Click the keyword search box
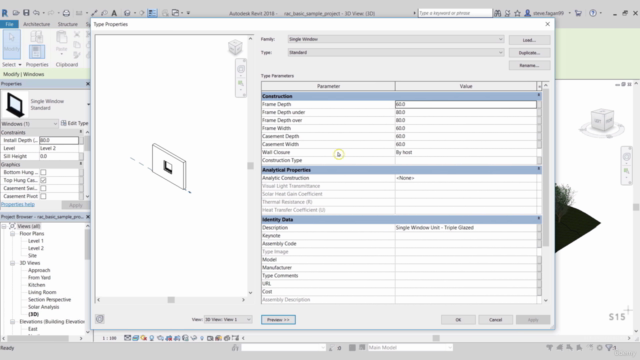Screen dimensions: 640x360 pos(455,13)
